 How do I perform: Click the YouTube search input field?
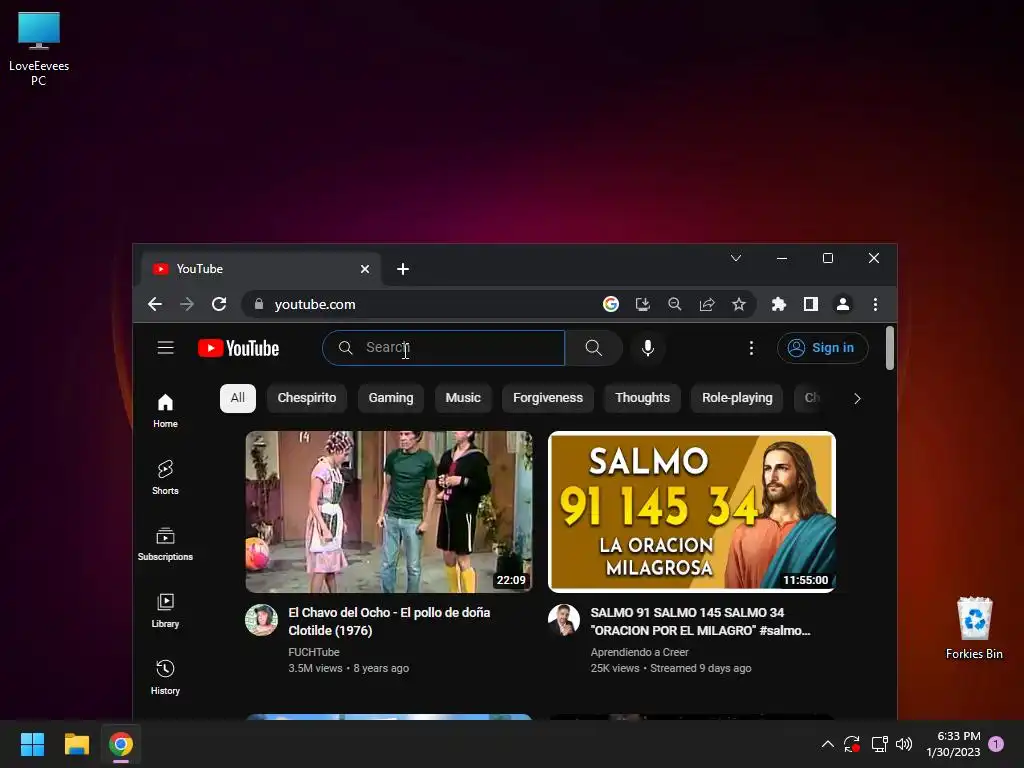[x=444, y=348]
